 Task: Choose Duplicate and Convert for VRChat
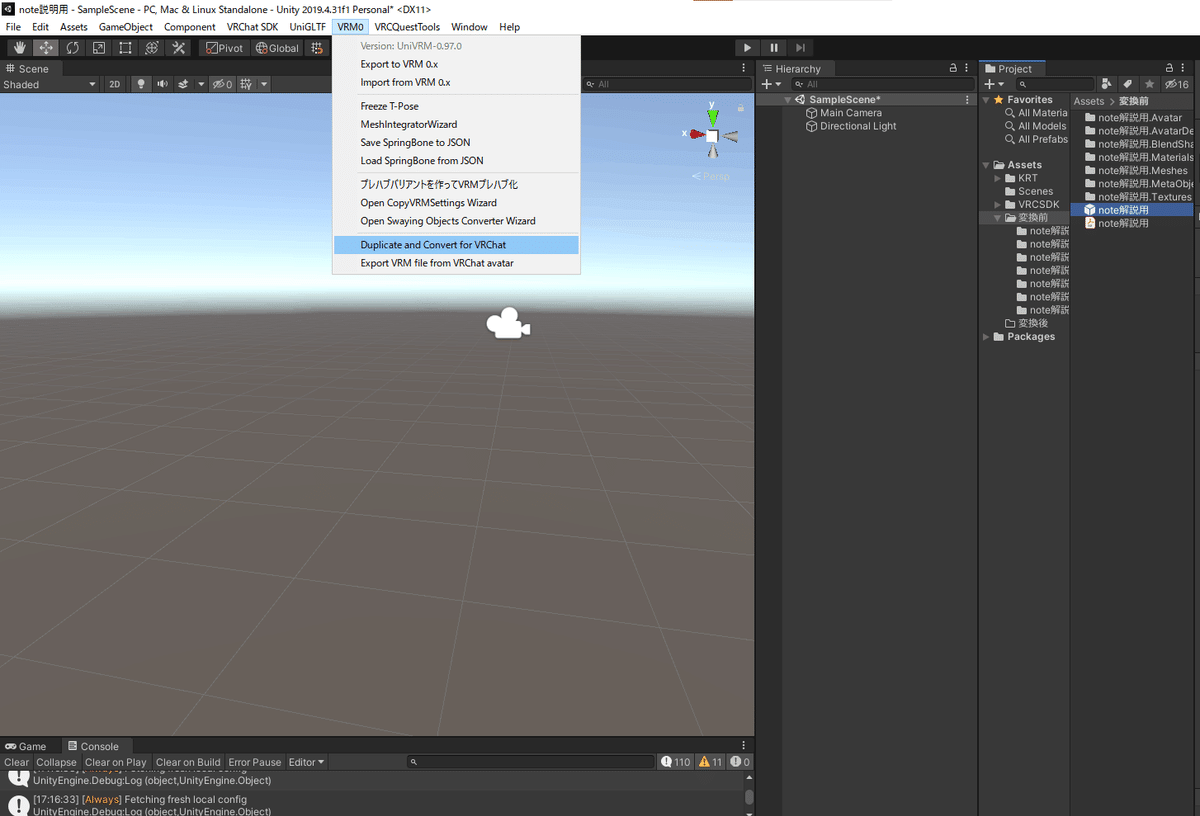click(x=455, y=245)
